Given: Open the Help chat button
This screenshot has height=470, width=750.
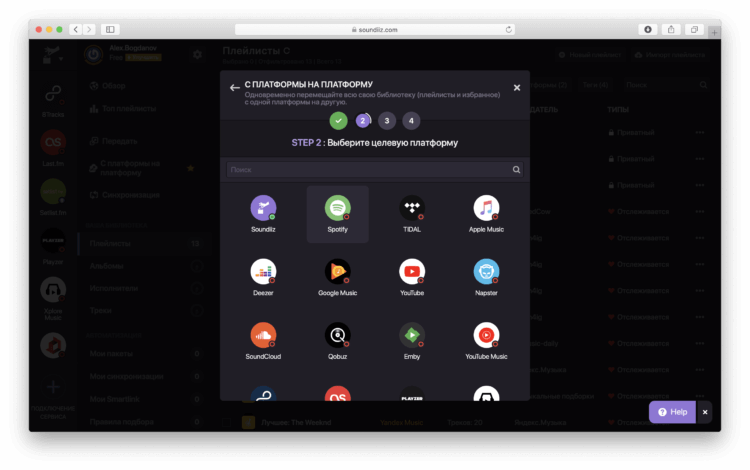Looking at the screenshot, I should (x=672, y=412).
